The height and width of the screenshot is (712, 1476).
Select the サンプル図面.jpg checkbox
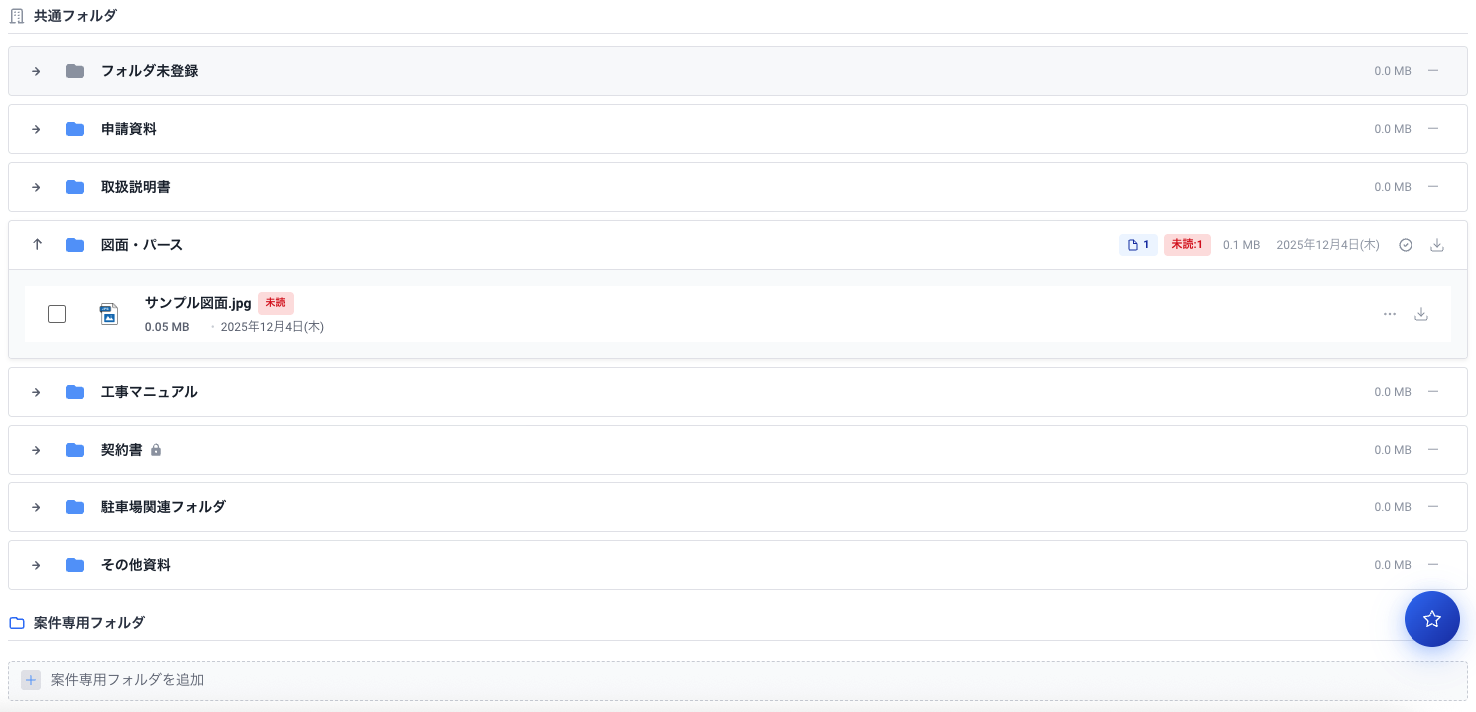[x=57, y=314]
